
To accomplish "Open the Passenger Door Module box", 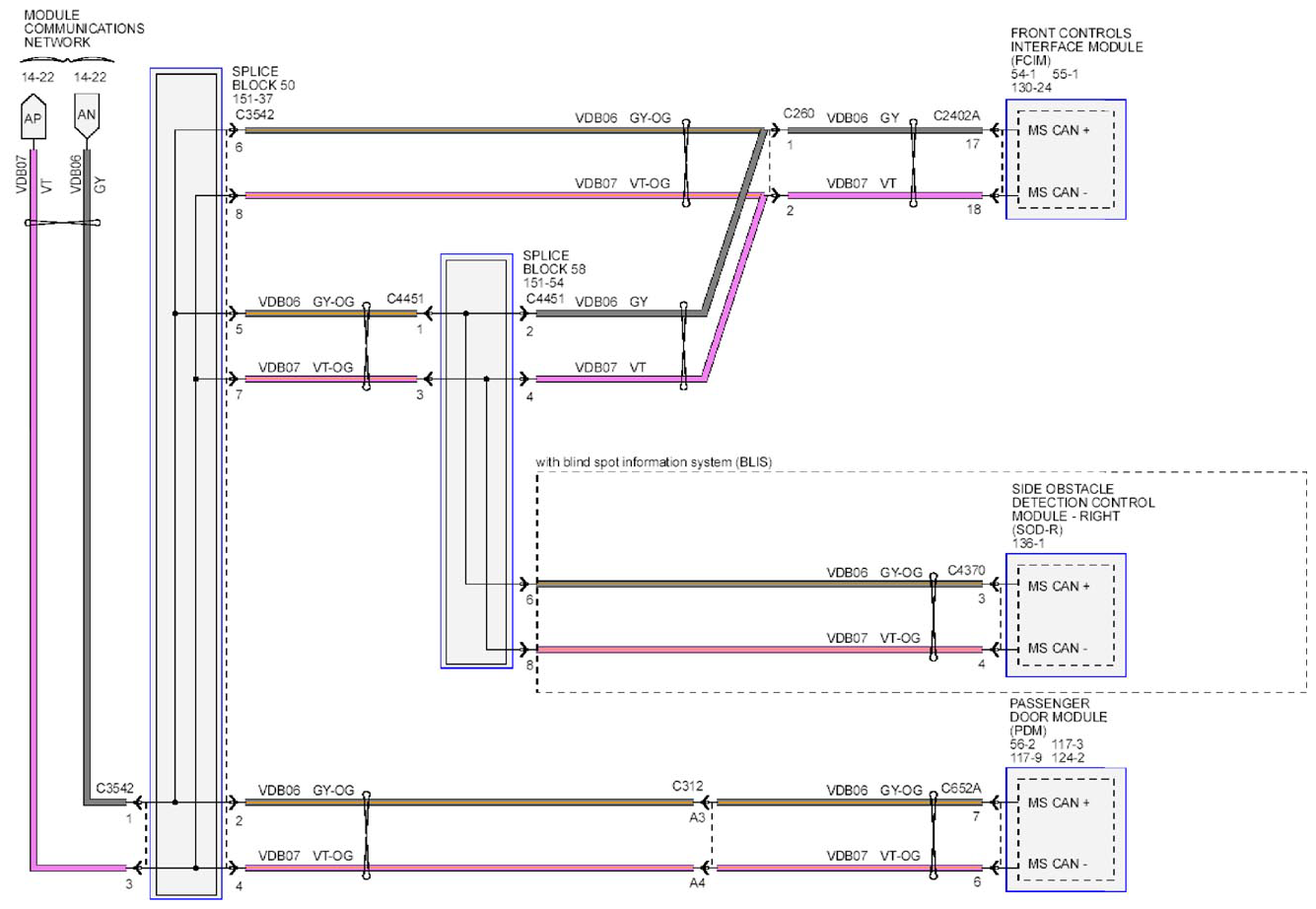I will (x=1066, y=830).
